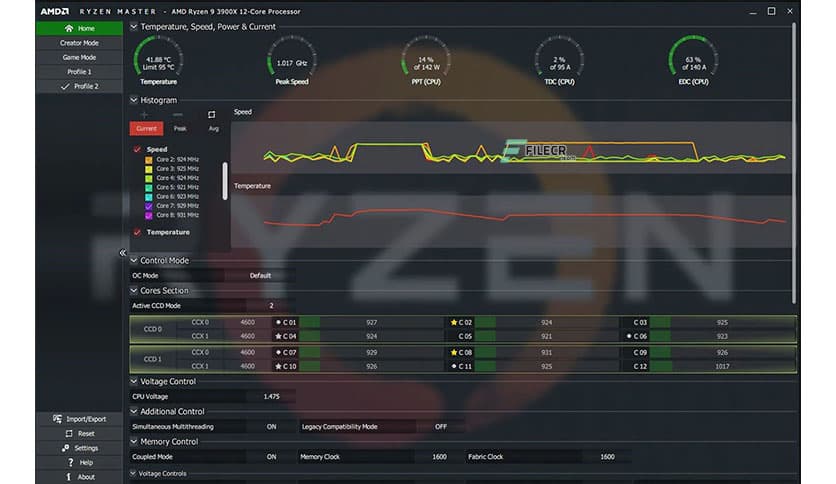Image resolution: width=836 pixels, height=484 pixels.
Task: Click the C 08 gold star icon
Action: [x=454, y=352]
